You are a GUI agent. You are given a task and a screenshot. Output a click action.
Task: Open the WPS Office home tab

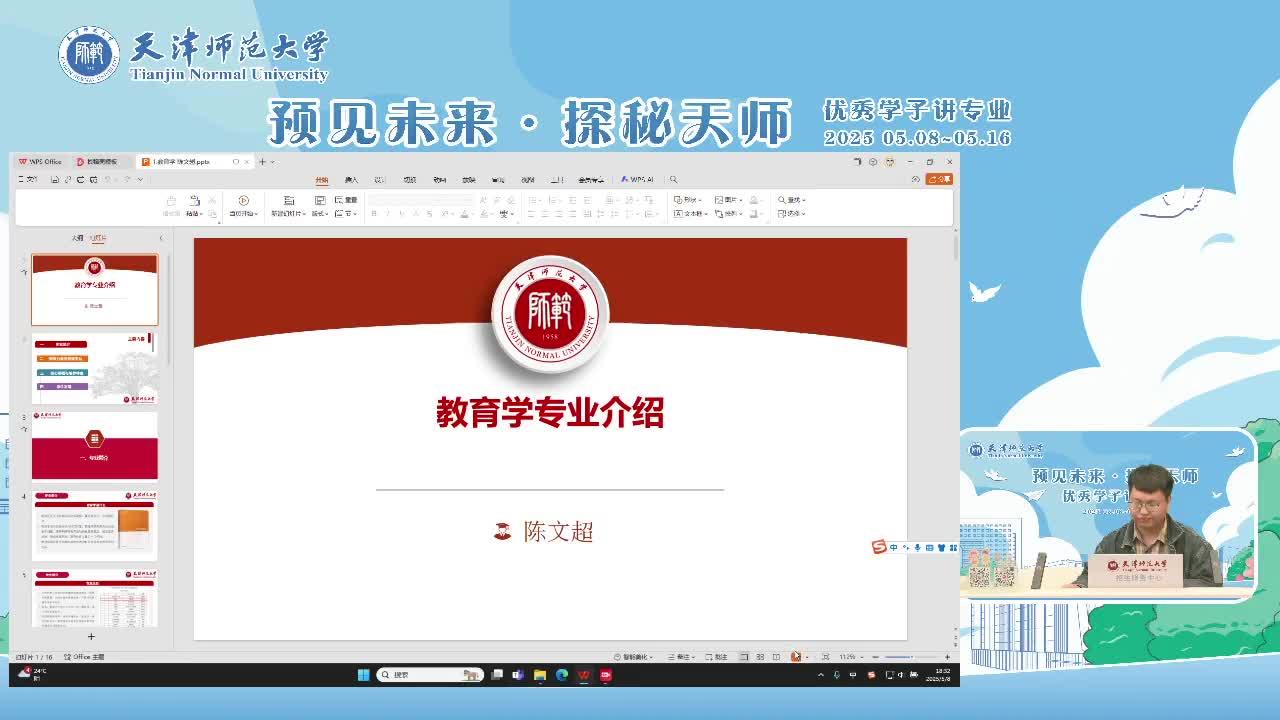coord(40,162)
